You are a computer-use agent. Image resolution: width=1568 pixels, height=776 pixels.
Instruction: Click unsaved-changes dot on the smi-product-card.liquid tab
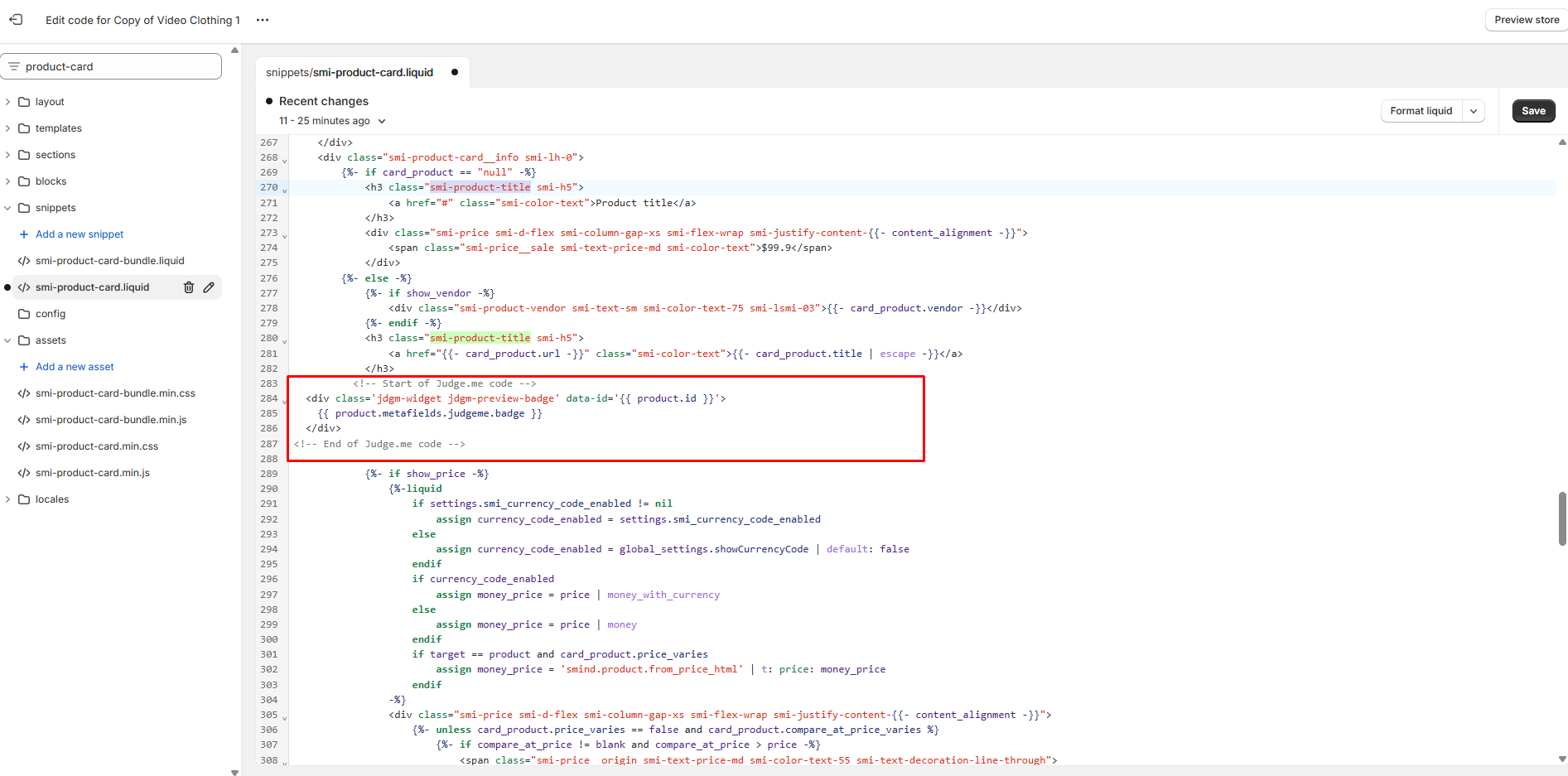tap(455, 72)
